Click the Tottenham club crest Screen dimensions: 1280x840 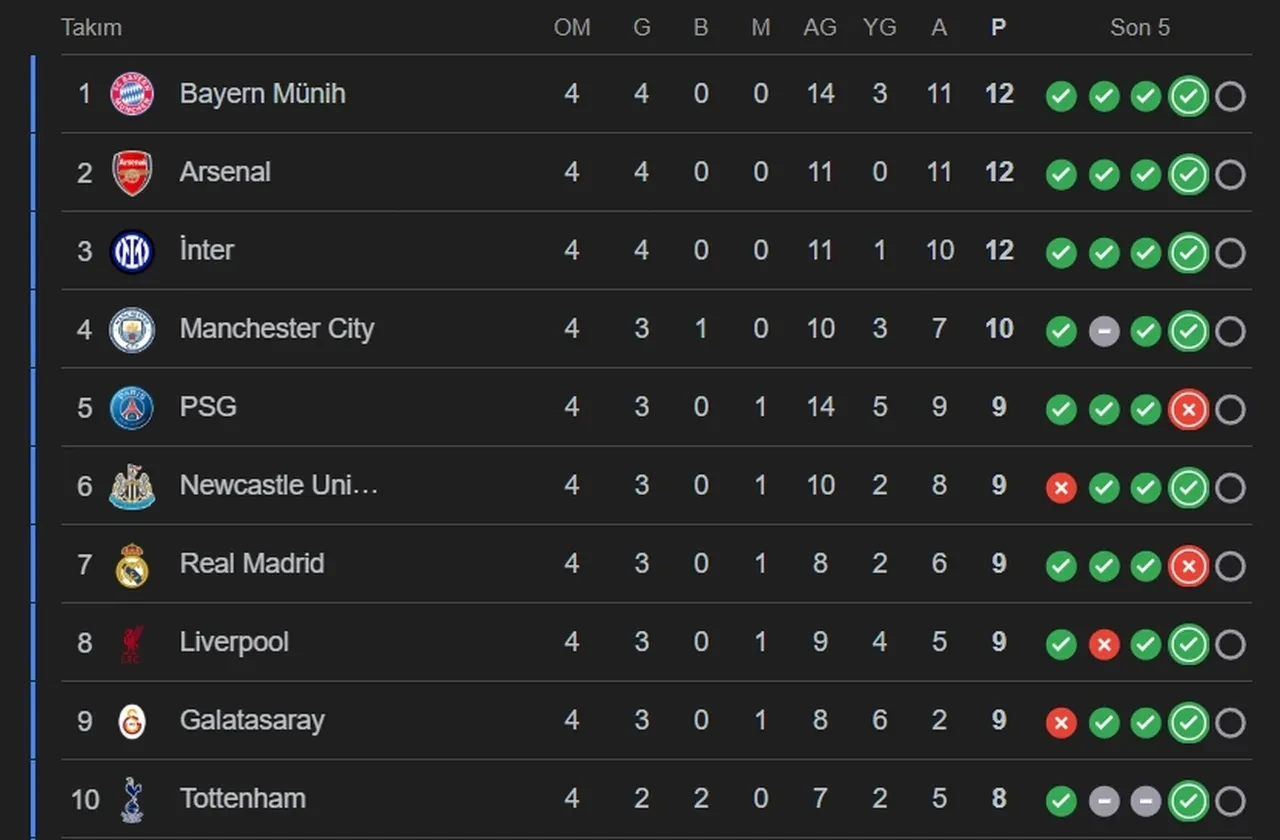(132, 800)
